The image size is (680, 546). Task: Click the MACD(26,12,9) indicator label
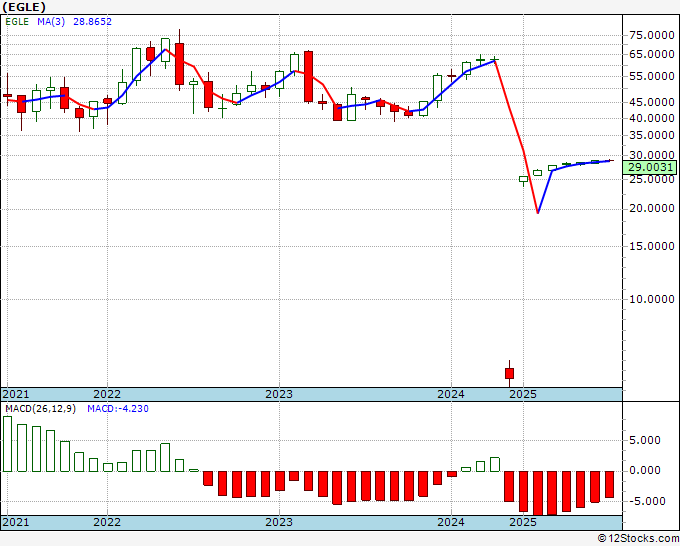click(40, 409)
